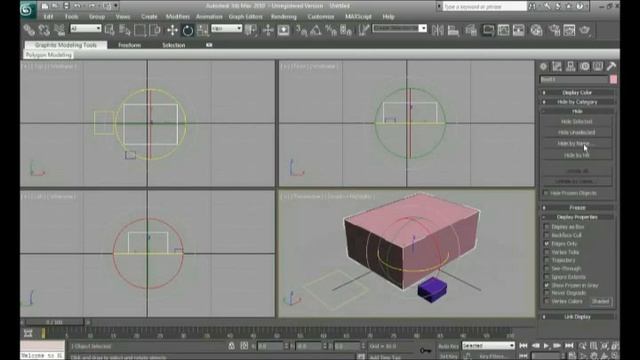Switch to the Hierarchy command panel tab
The height and width of the screenshot is (360, 640).
pyautogui.click(x=571, y=67)
